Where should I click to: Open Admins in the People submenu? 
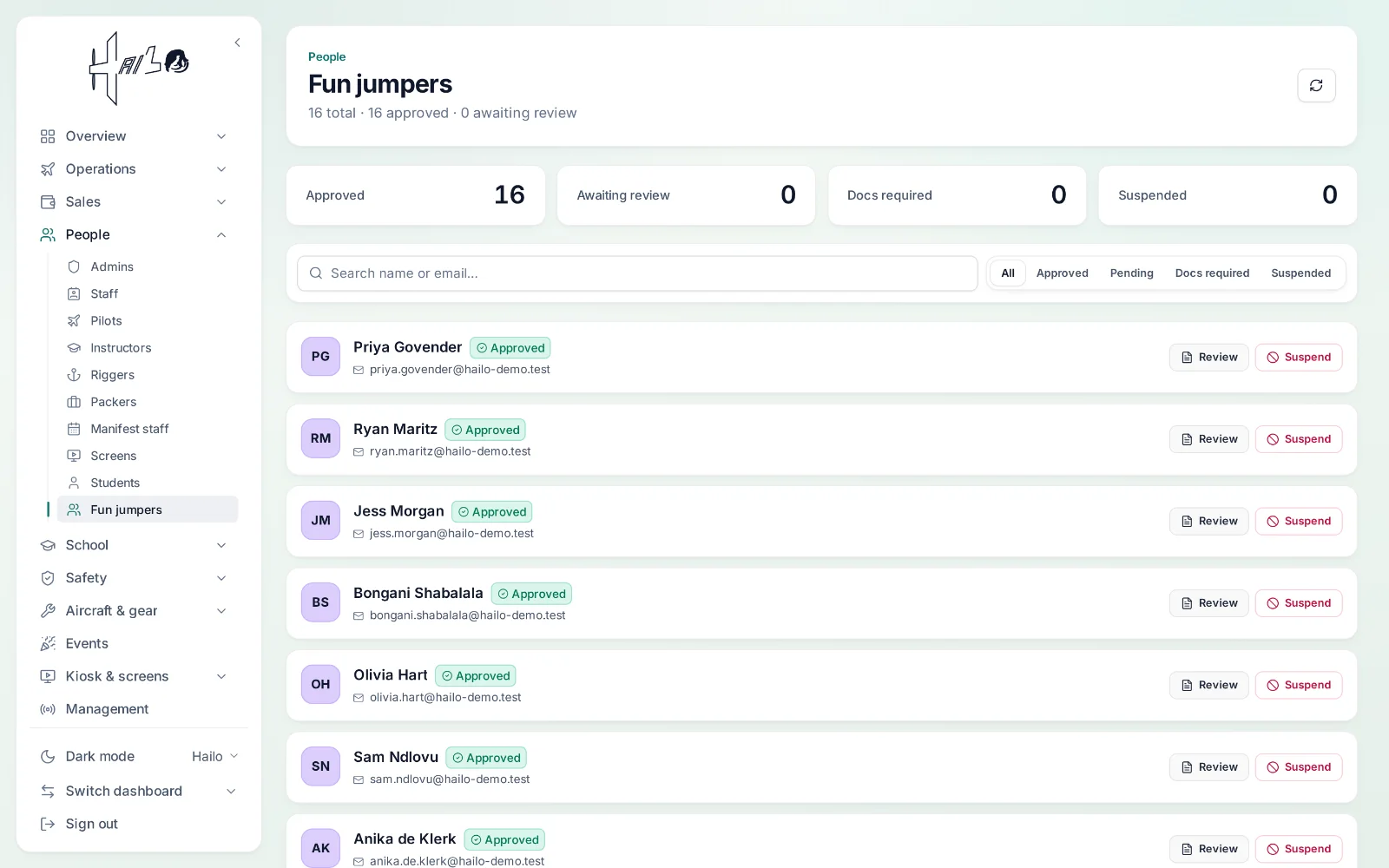tap(148, 266)
